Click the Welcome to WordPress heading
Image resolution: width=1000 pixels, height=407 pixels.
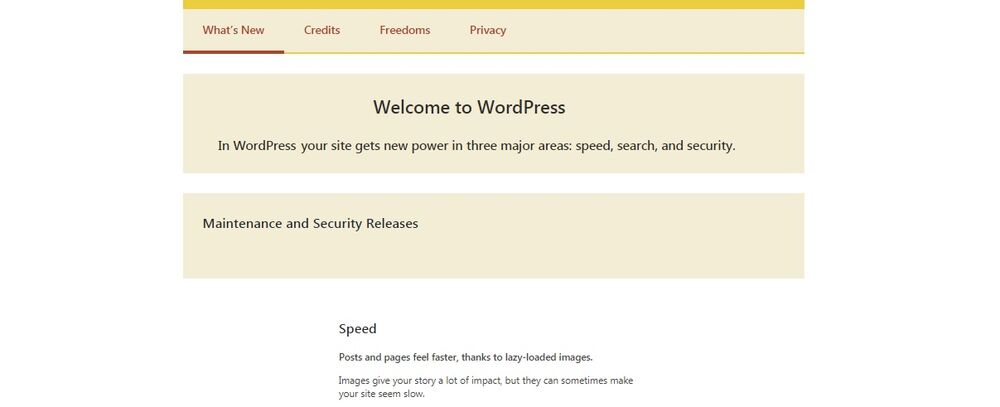click(469, 107)
